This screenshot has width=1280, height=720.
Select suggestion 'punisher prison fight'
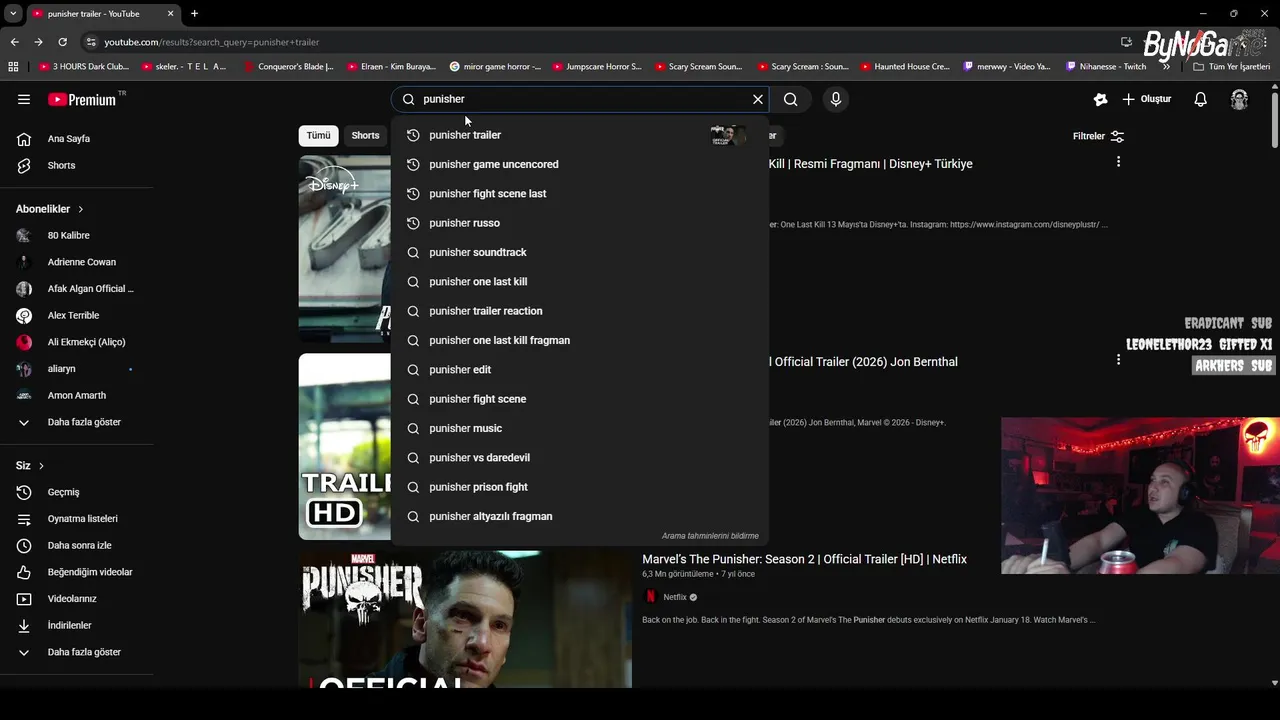tap(578, 487)
